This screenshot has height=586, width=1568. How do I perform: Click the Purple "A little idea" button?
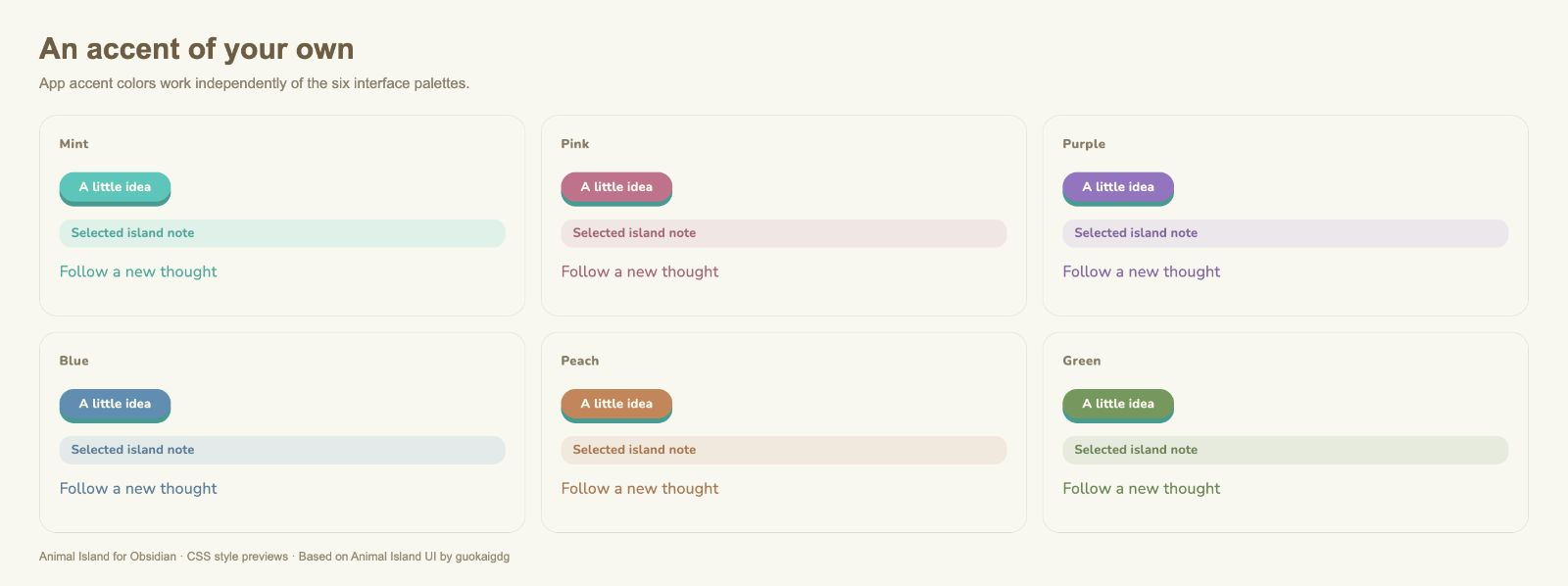point(1118,188)
